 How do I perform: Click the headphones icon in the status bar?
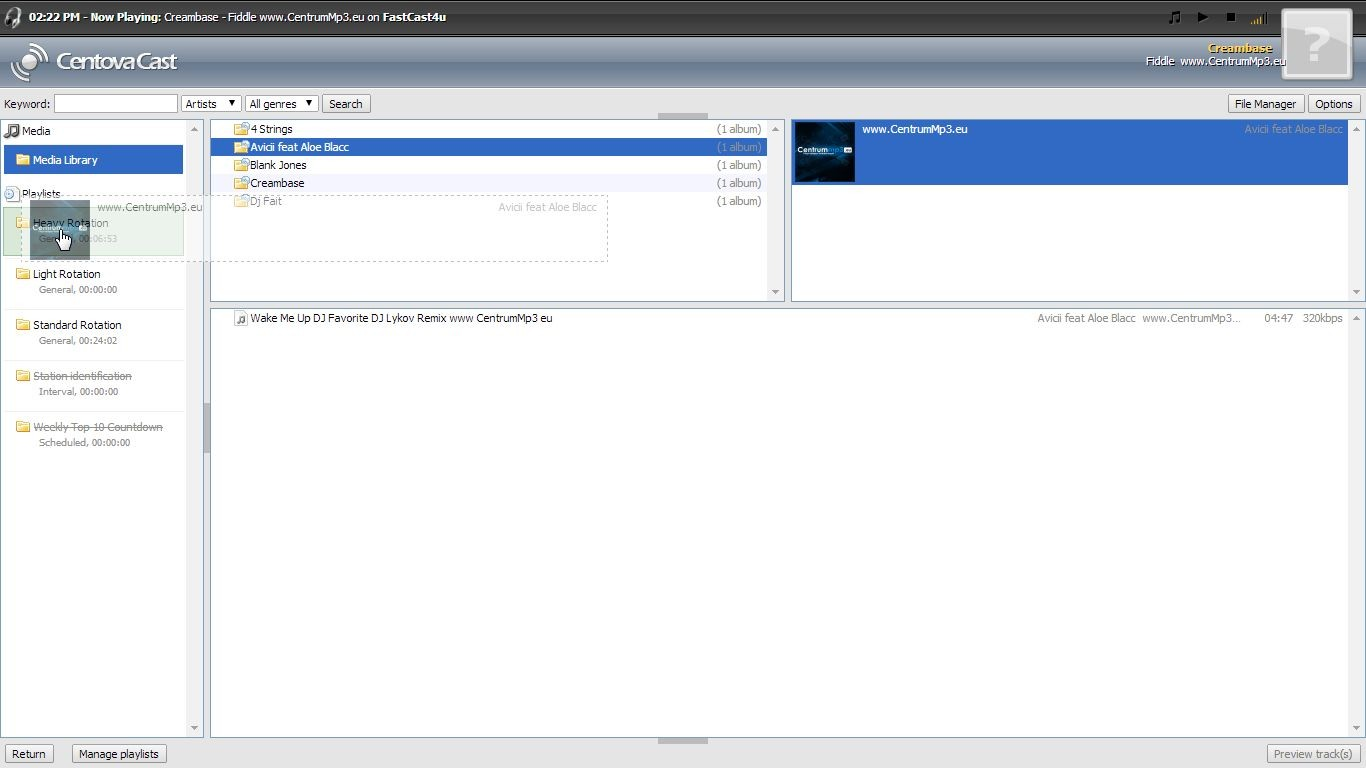pyautogui.click(x=13, y=17)
